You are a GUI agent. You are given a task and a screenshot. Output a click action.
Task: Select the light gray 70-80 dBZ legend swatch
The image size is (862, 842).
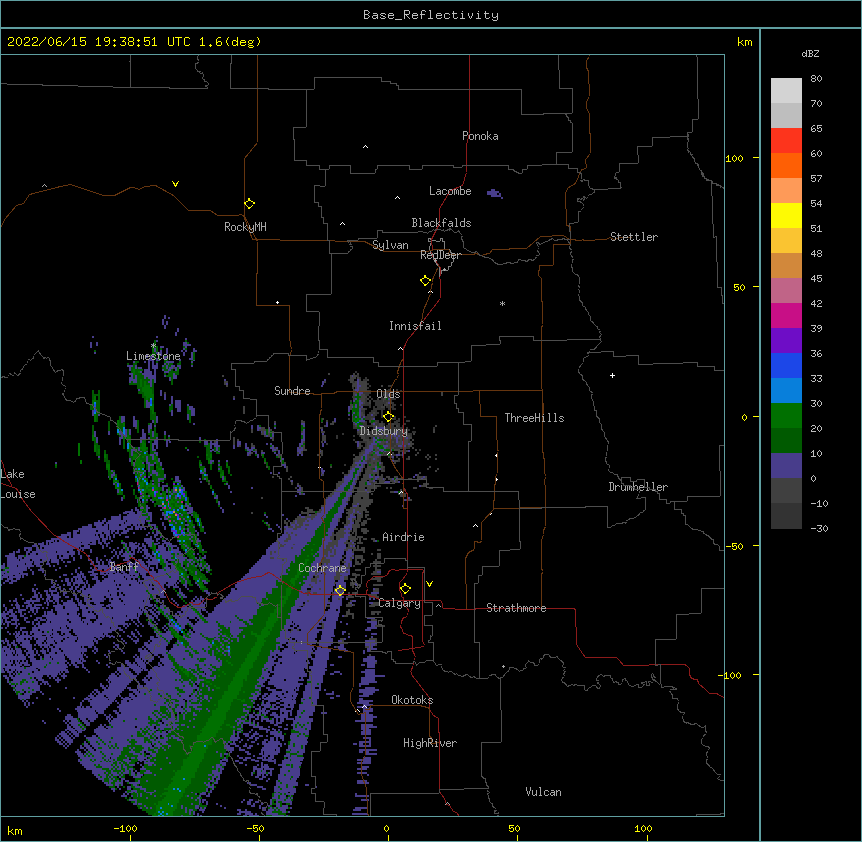tap(786, 91)
